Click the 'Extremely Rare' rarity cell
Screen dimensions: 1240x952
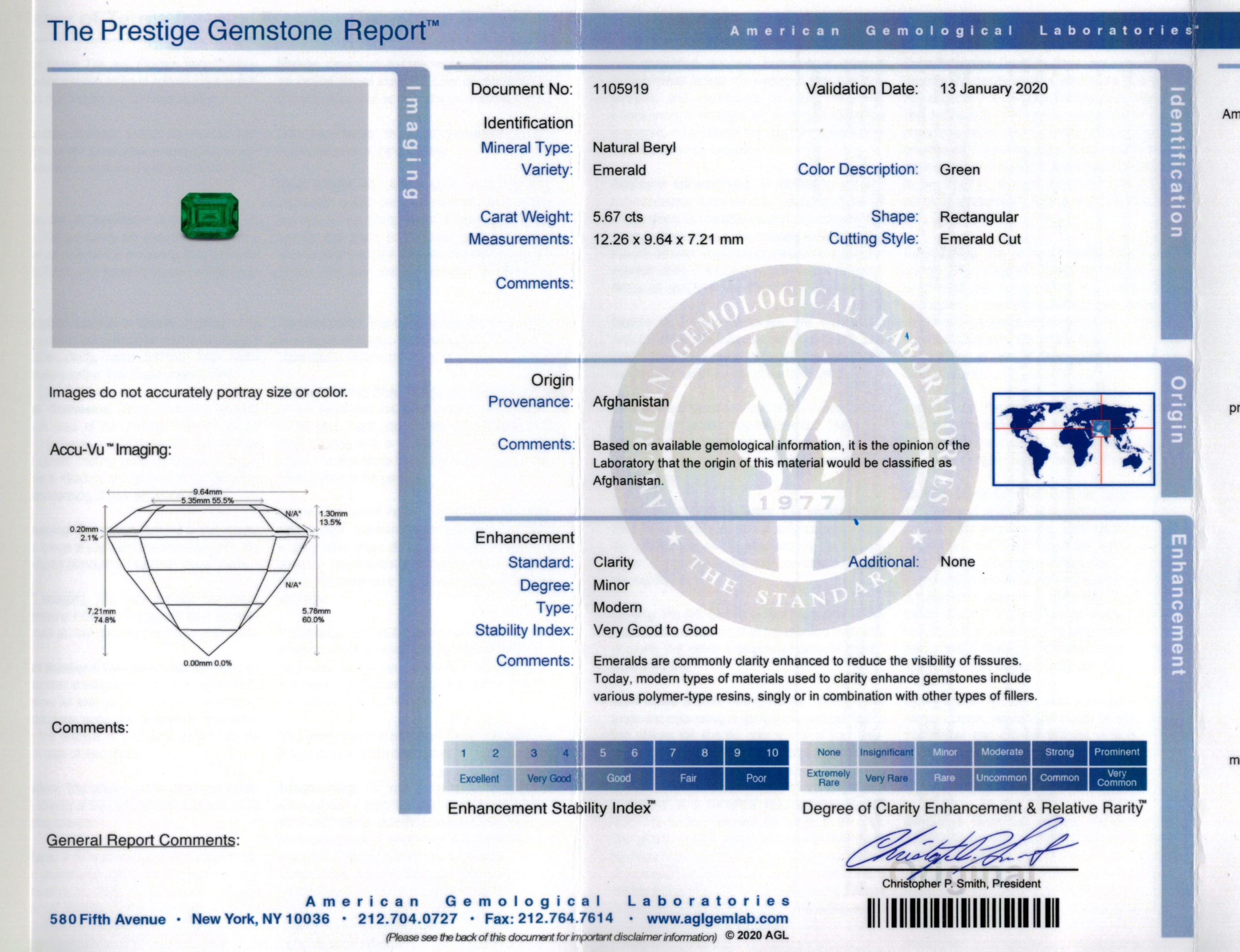click(x=828, y=778)
